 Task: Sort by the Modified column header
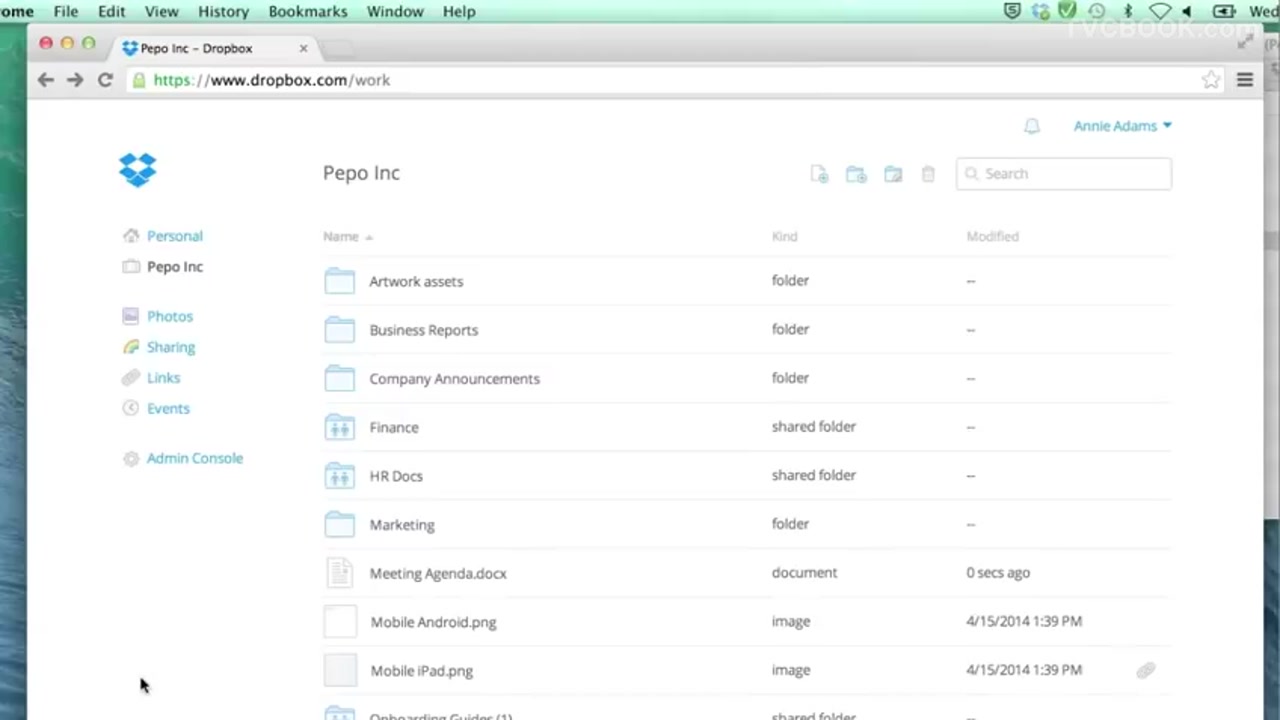(992, 237)
